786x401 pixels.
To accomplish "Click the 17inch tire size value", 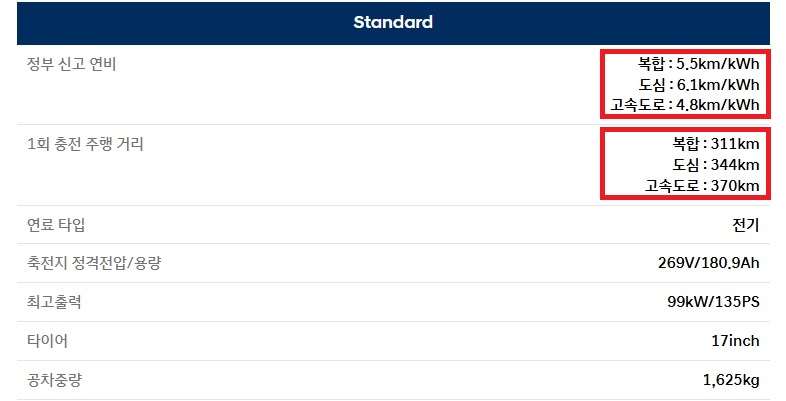I will click(735, 341).
